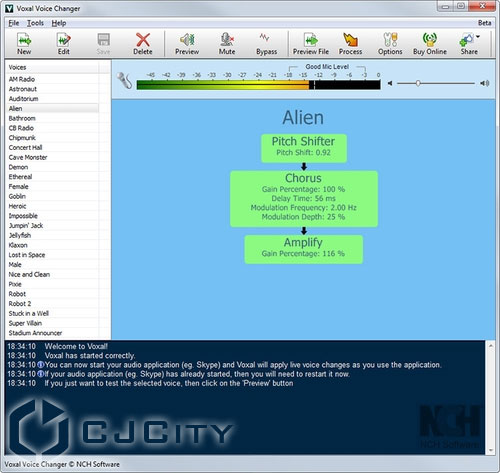Toggle the Mute microphone button
This screenshot has height=473, width=500.
pos(227,44)
